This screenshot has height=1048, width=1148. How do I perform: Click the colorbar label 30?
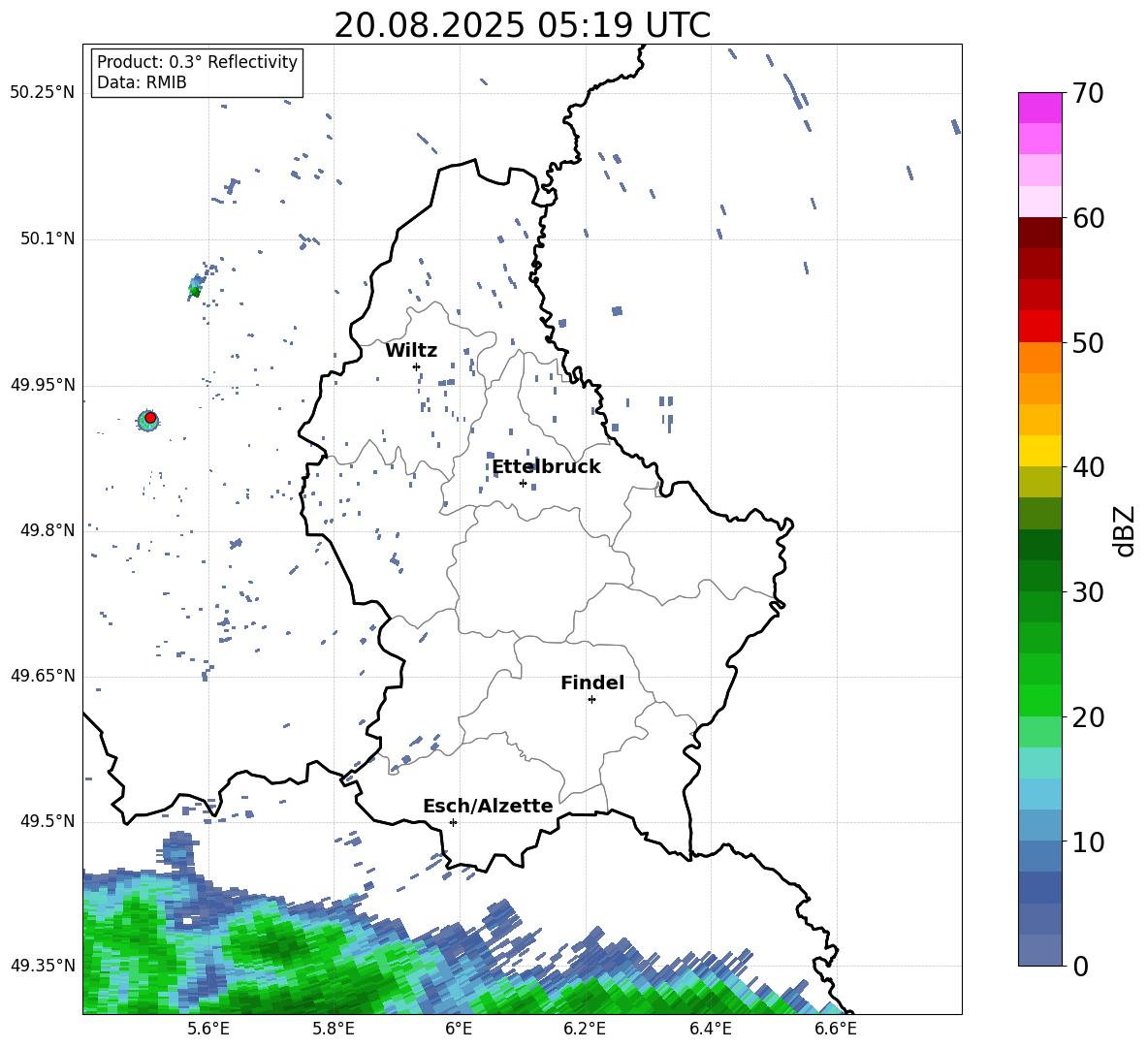[x=1088, y=591]
